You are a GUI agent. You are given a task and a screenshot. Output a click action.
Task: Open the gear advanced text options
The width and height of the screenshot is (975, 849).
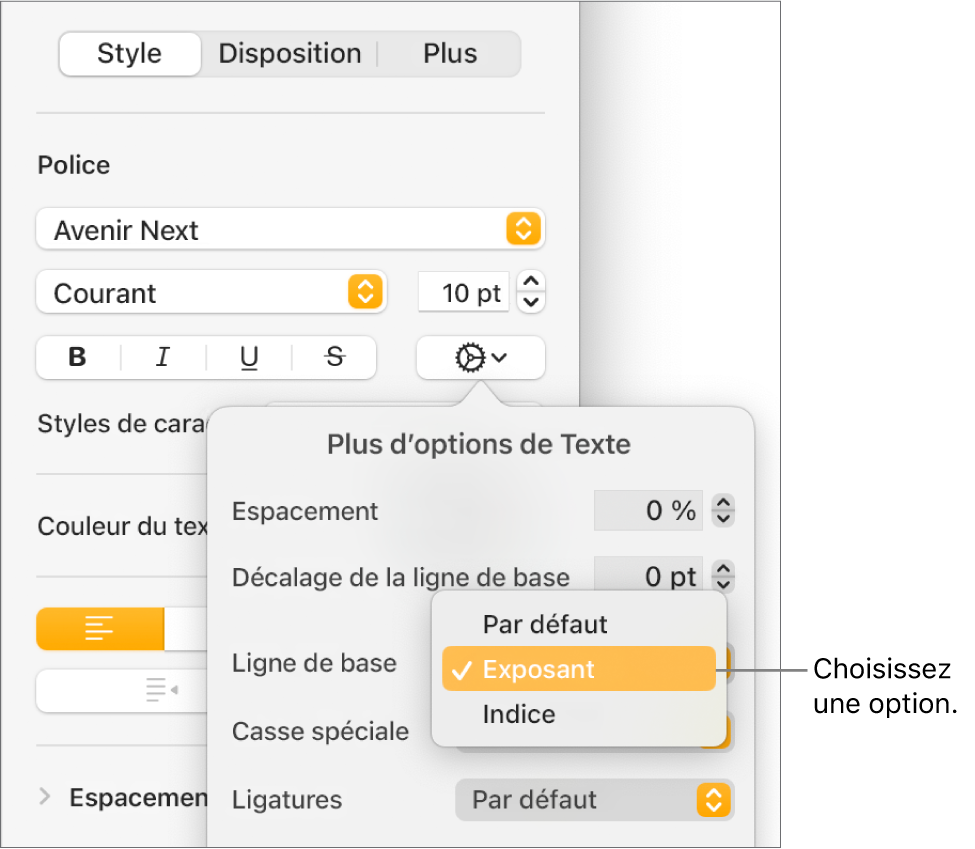point(480,357)
